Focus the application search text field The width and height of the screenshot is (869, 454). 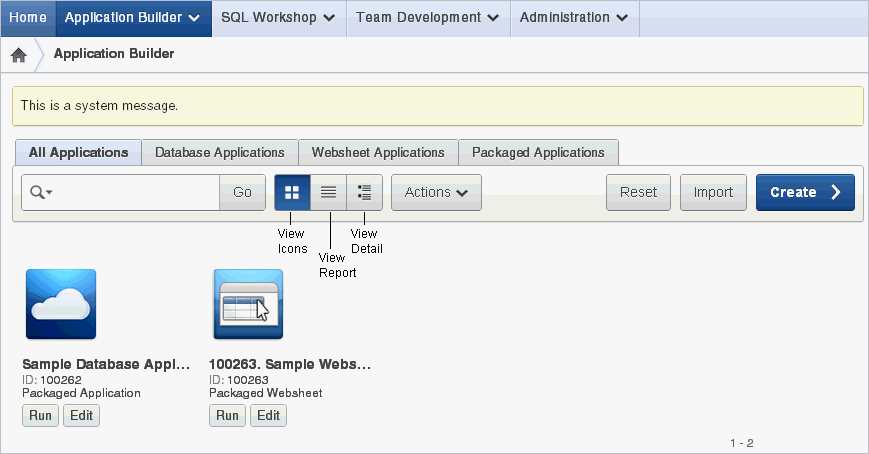click(136, 192)
